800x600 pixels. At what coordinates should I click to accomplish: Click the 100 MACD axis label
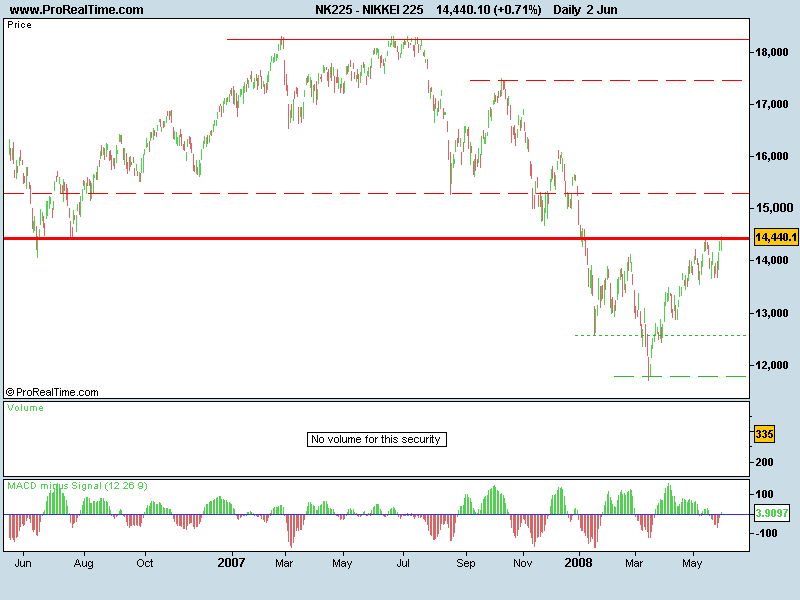764,494
